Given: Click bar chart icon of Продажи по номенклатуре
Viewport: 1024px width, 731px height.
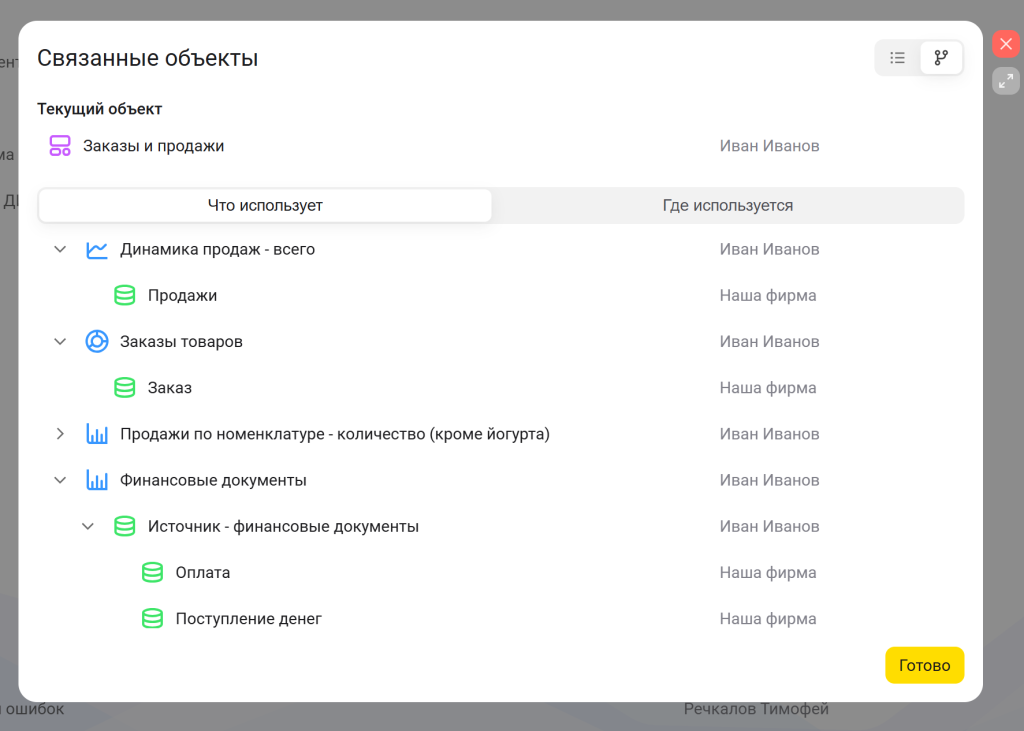Looking at the screenshot, I should tap(97, 434).
